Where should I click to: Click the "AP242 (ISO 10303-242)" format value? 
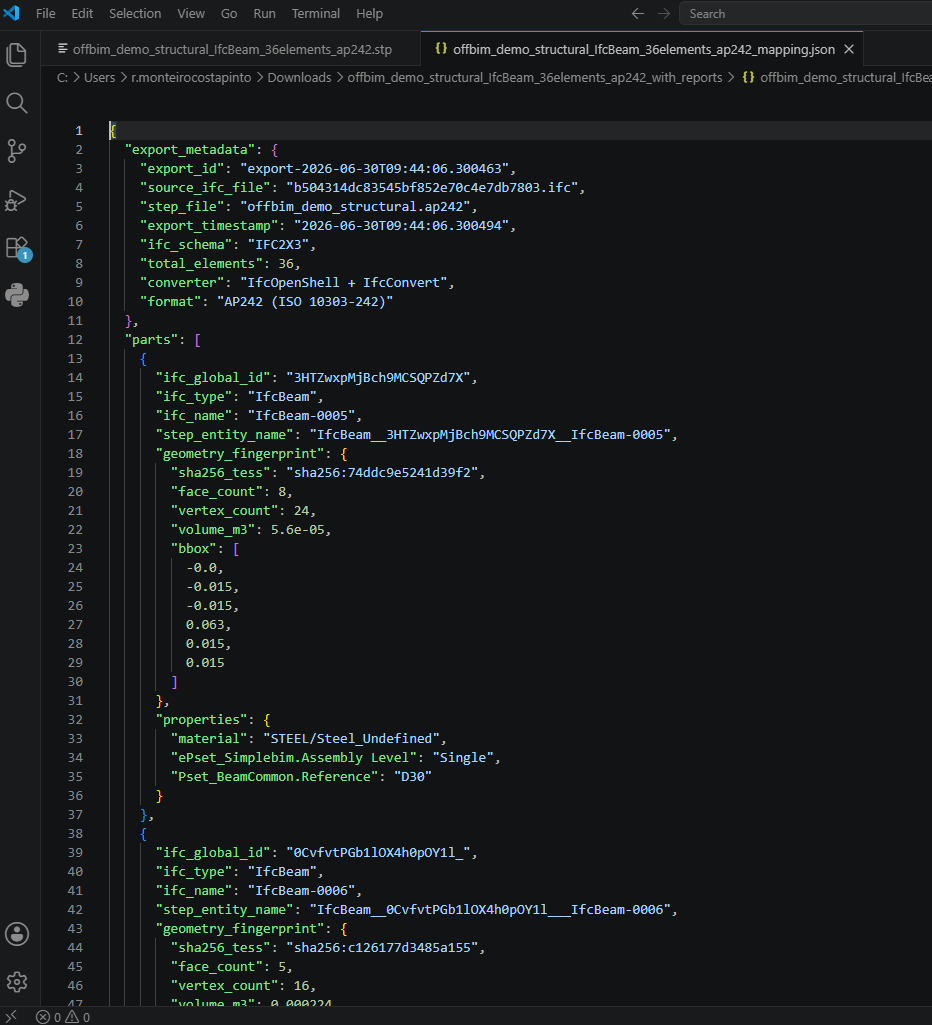[x=305, y=301]
